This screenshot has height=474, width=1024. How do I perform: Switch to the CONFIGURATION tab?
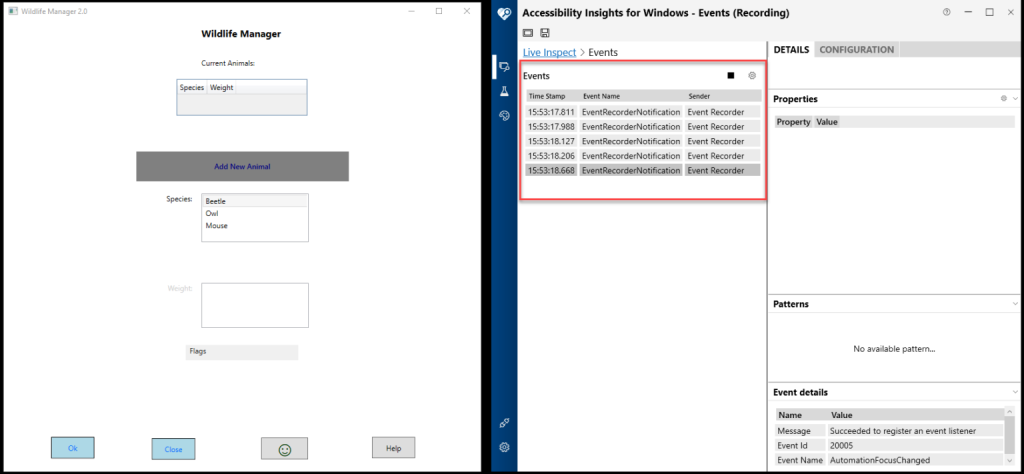[x=856, y=50]
